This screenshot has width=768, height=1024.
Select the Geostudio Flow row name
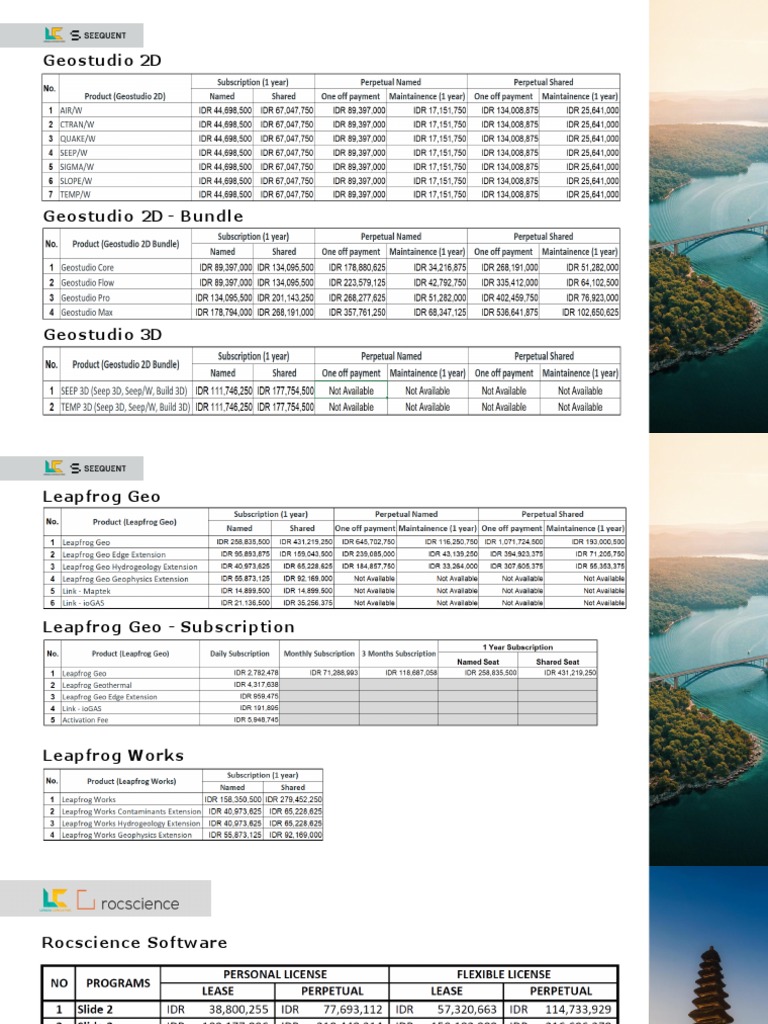[88, 283]
